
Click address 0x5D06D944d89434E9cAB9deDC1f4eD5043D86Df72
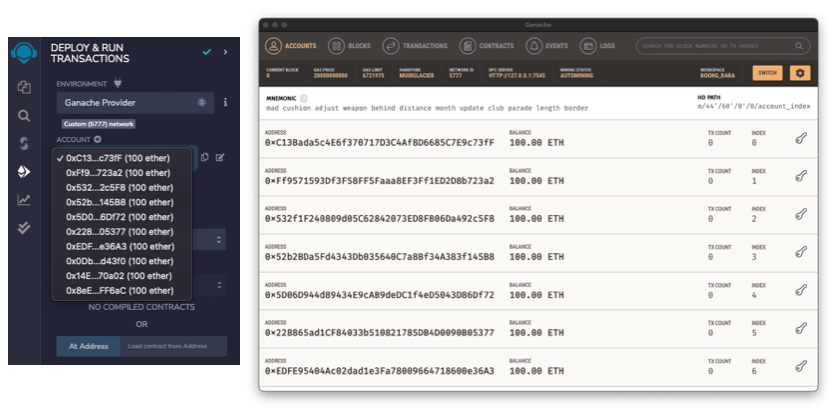click(x=379, y=295)
